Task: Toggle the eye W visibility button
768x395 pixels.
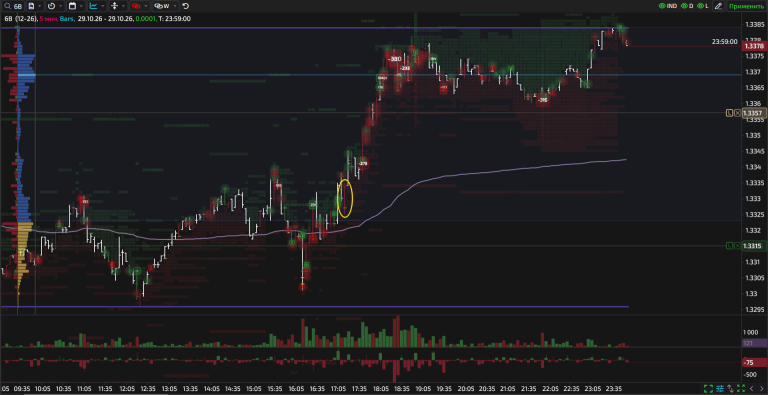Action: 162,6
